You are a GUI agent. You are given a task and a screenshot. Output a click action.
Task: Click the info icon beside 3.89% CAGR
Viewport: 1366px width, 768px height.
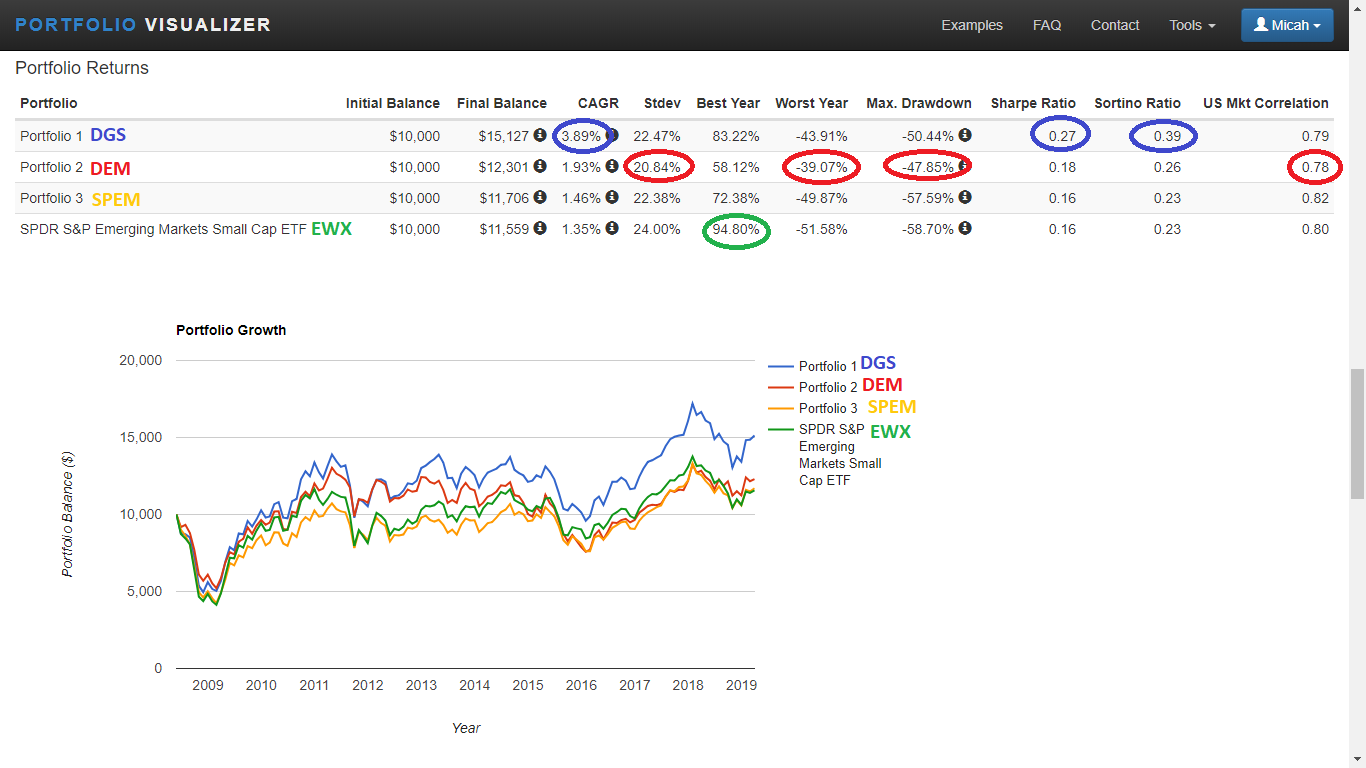point(612,136)
